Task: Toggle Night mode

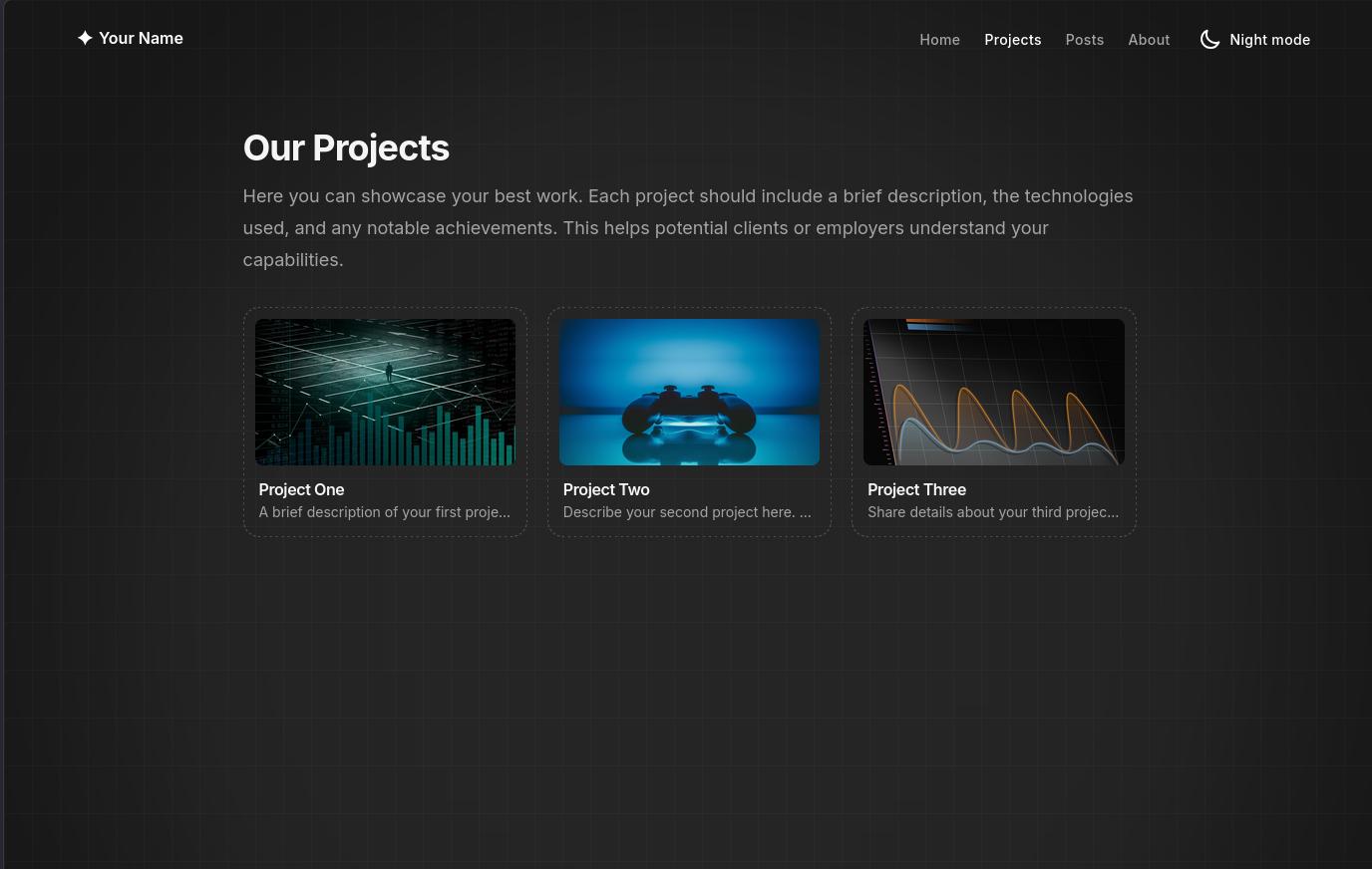Action: [x=1254, y=39]
